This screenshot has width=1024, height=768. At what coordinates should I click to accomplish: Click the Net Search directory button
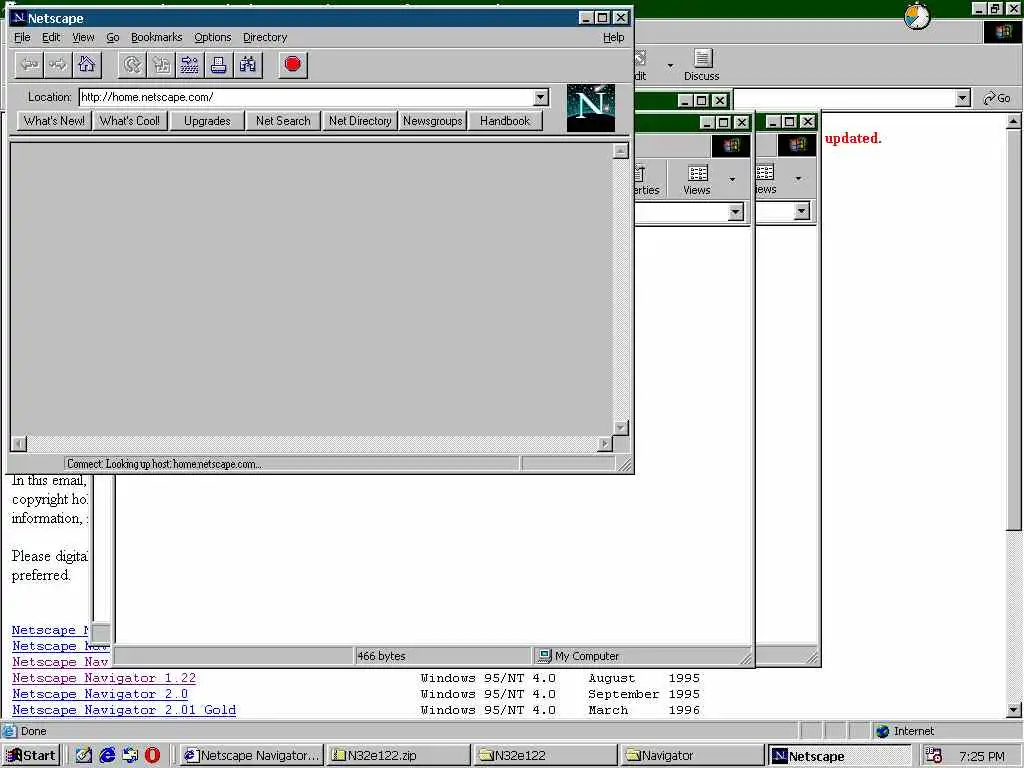point(283,121)
